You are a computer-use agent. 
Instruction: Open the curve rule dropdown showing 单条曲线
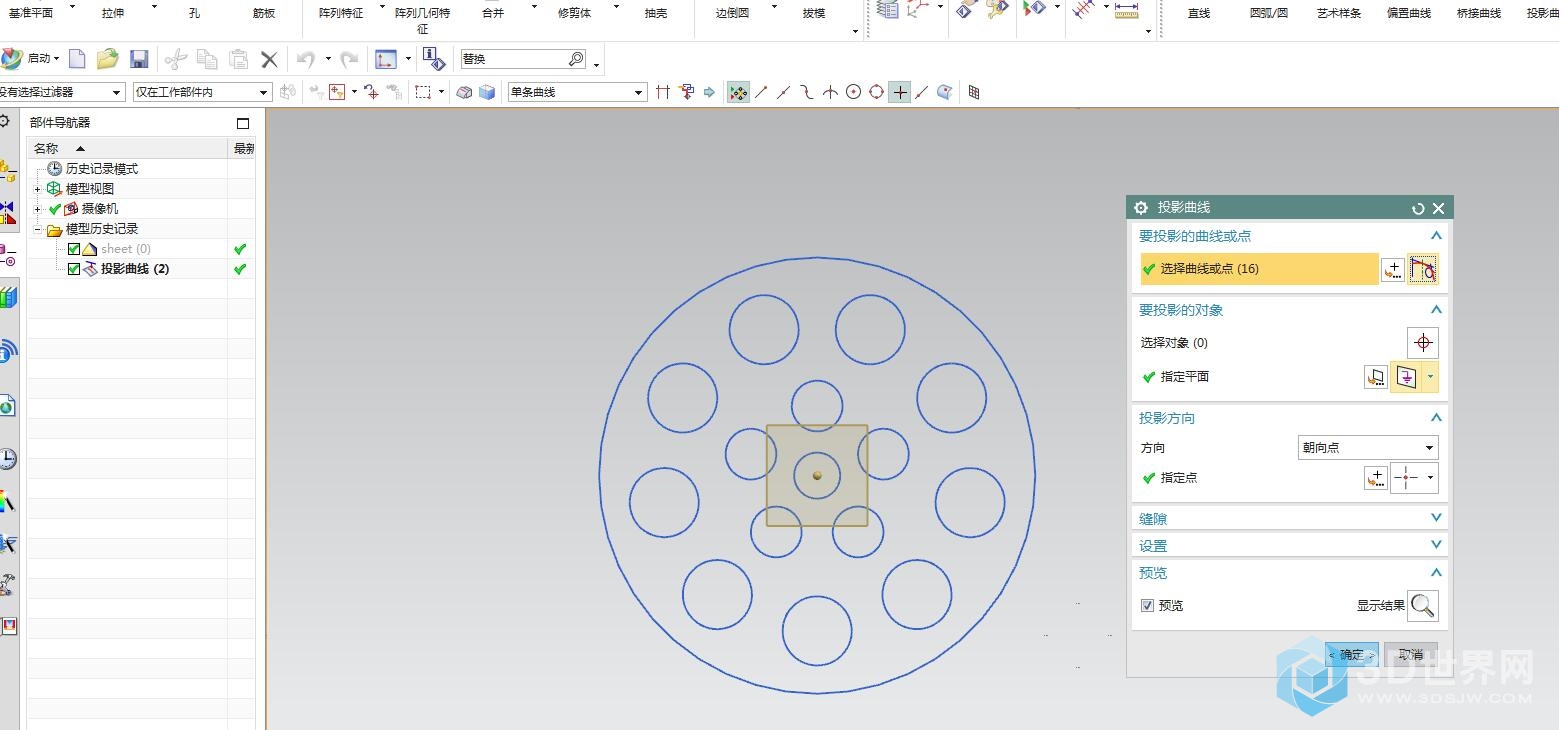coord(577,92)
